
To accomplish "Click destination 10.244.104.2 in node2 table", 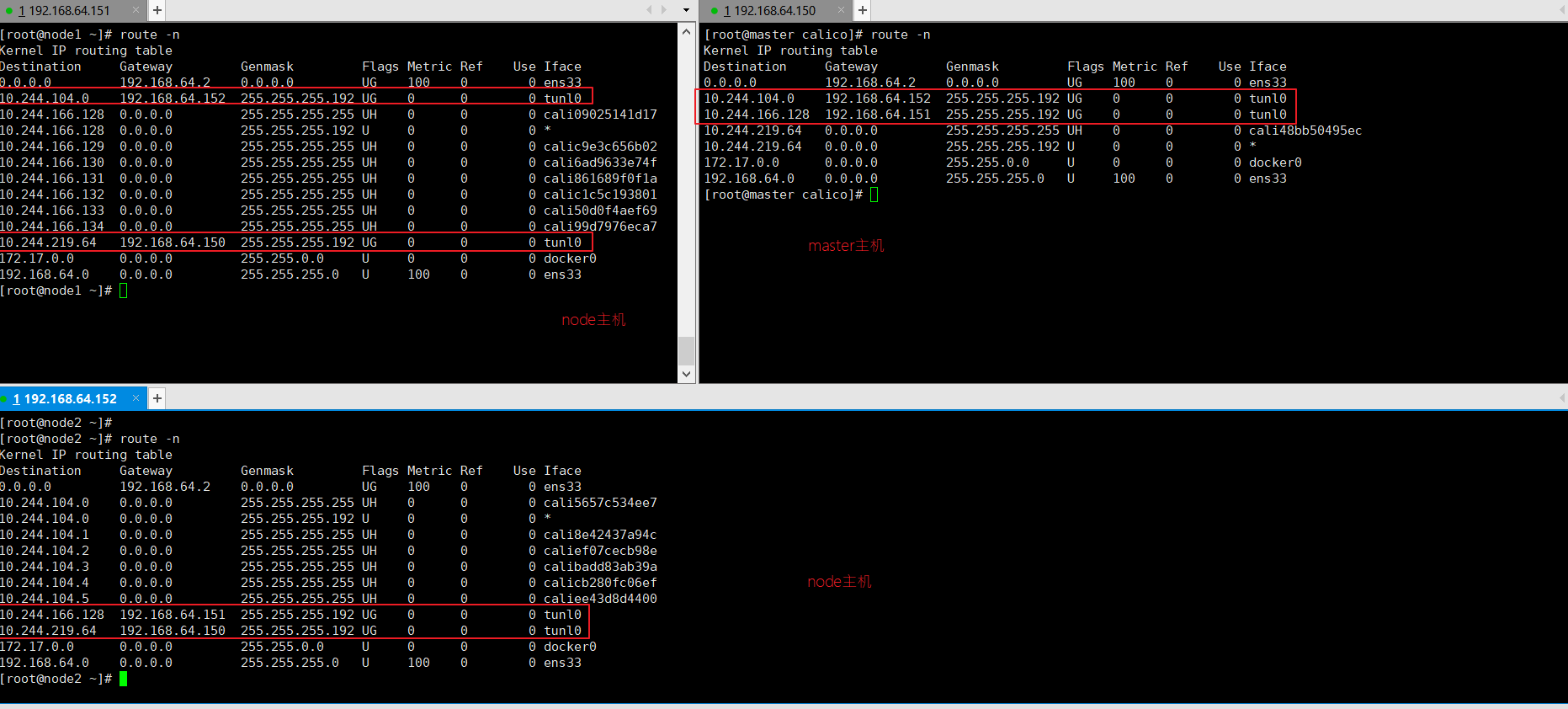I will (x=45, y=551).
